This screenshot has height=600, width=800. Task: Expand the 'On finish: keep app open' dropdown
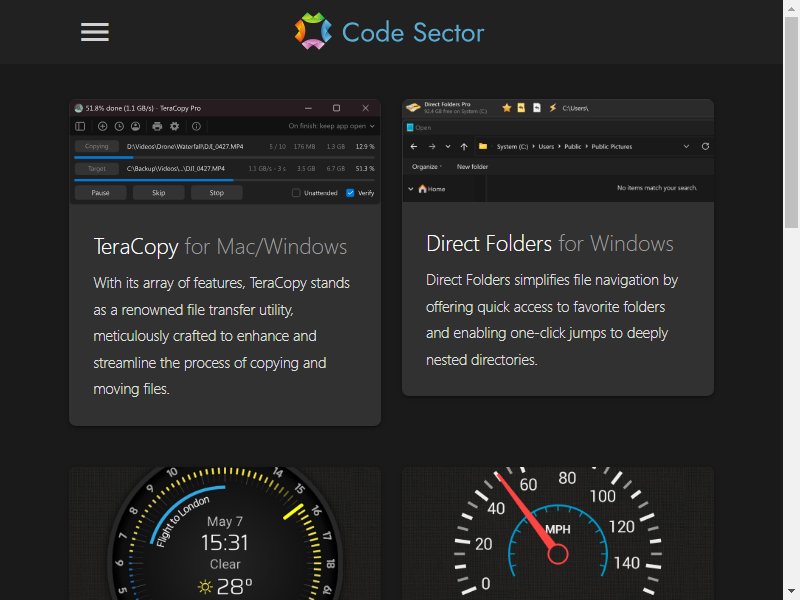pos(332,126)
